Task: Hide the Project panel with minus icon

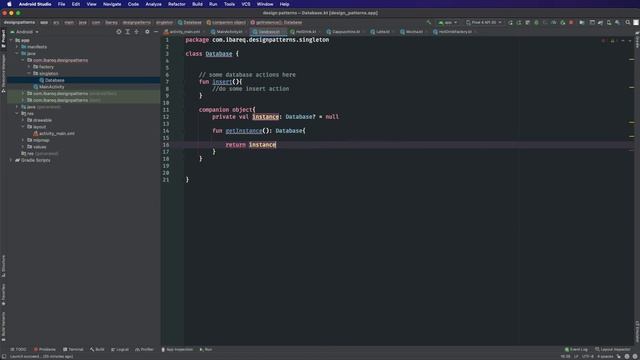Action: 156,31
